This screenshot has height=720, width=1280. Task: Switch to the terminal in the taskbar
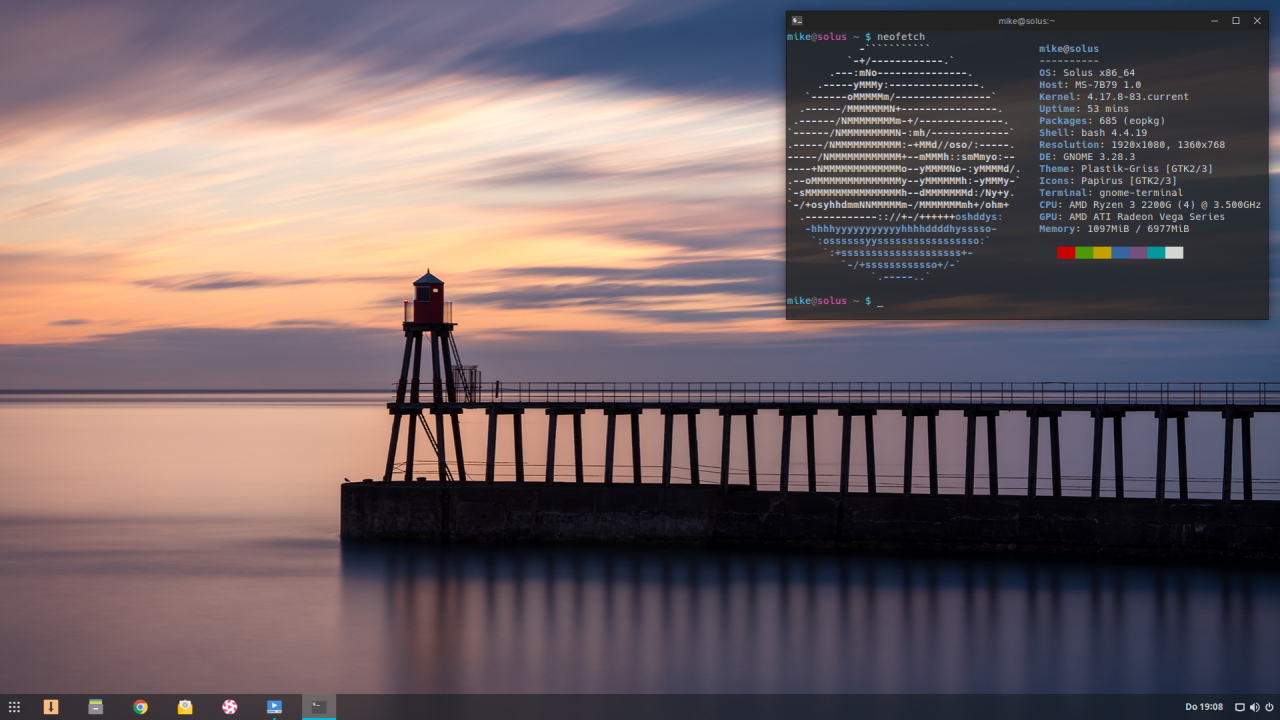point(319,707)
